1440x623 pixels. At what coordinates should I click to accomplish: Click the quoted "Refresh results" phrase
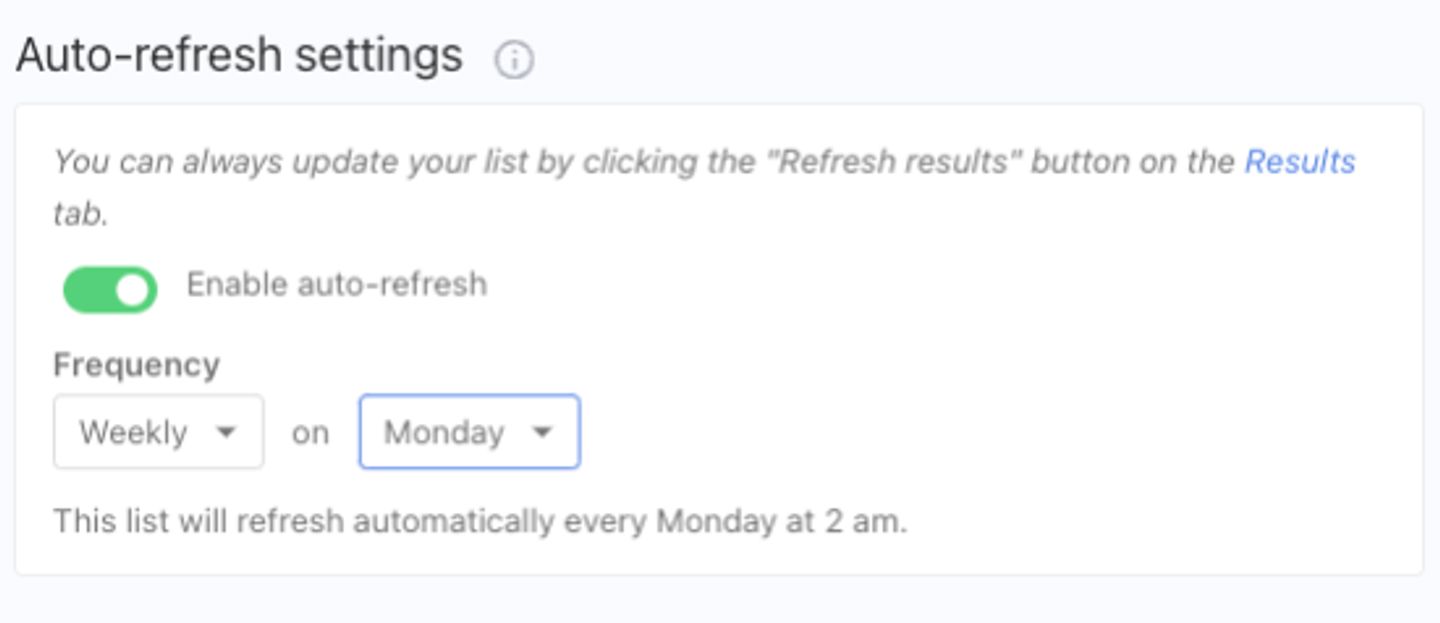click(892, 162)
